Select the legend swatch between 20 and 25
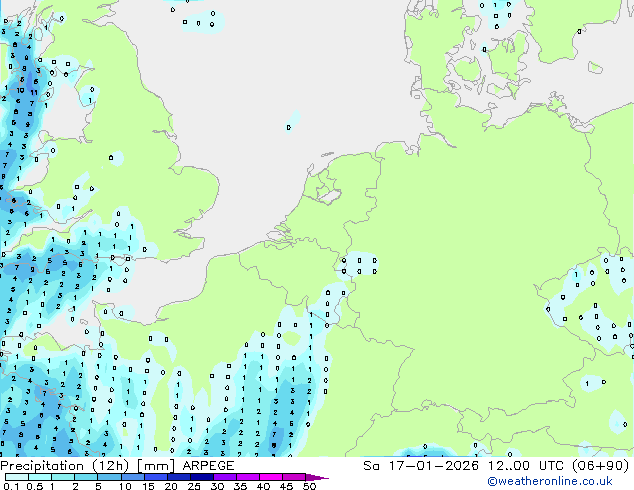The width and height of the screenshot is (634, 490). pyautogui.click(x=178, y=477)
